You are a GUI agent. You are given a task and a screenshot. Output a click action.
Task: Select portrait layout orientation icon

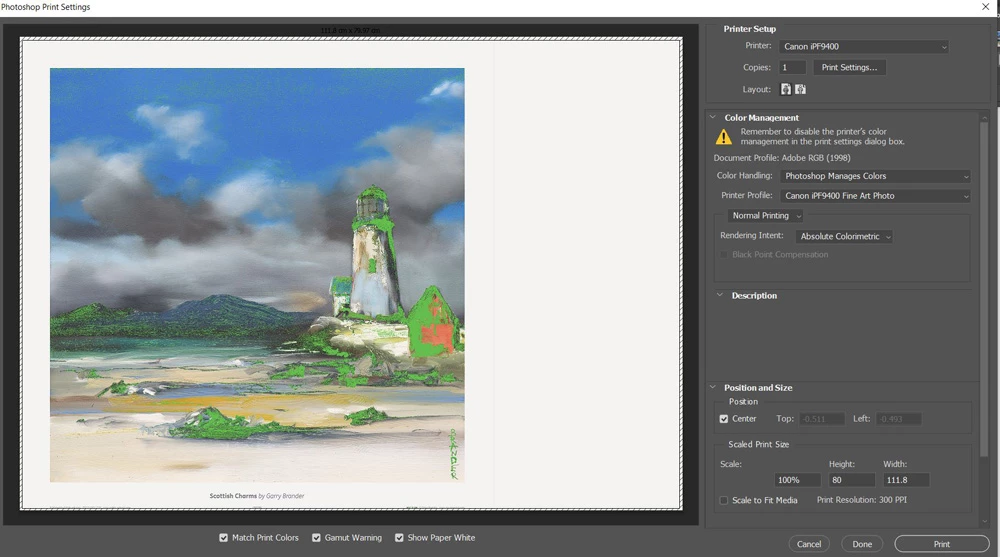786,89
